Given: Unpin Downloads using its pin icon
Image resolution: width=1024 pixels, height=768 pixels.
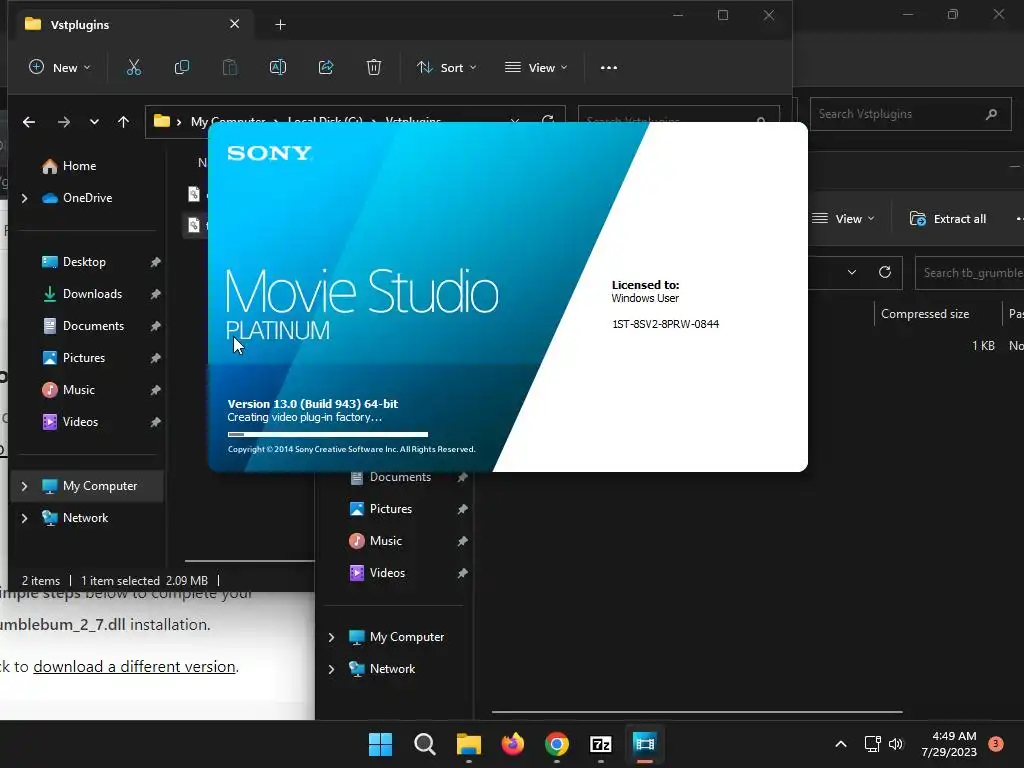Looking at the screenshot, I should click(x=155, y=294).
